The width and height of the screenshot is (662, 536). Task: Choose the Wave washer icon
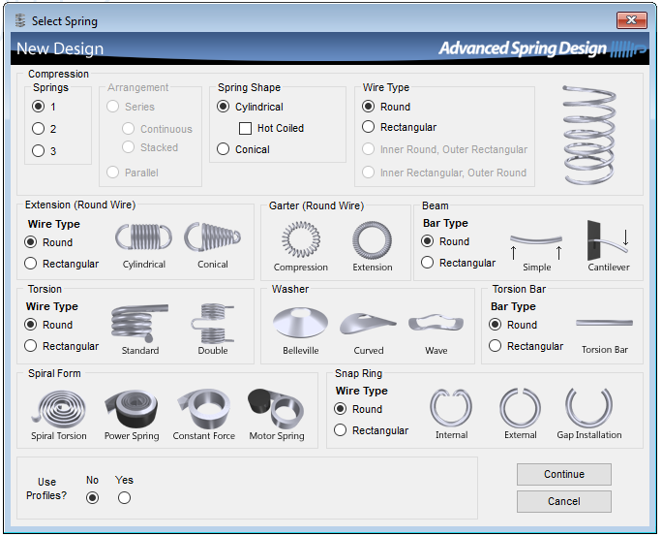[436, 323]
